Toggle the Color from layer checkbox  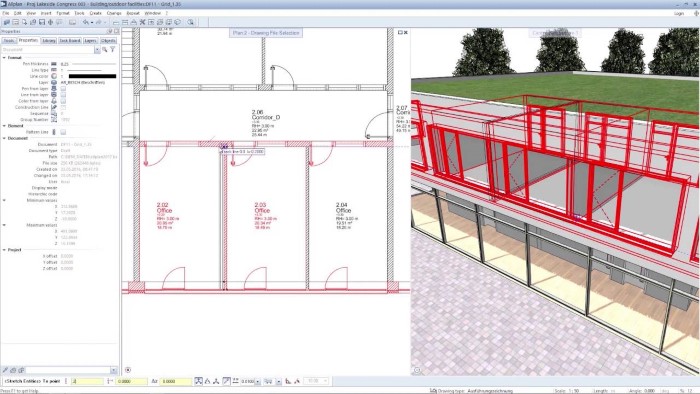(x=63, y=101)
